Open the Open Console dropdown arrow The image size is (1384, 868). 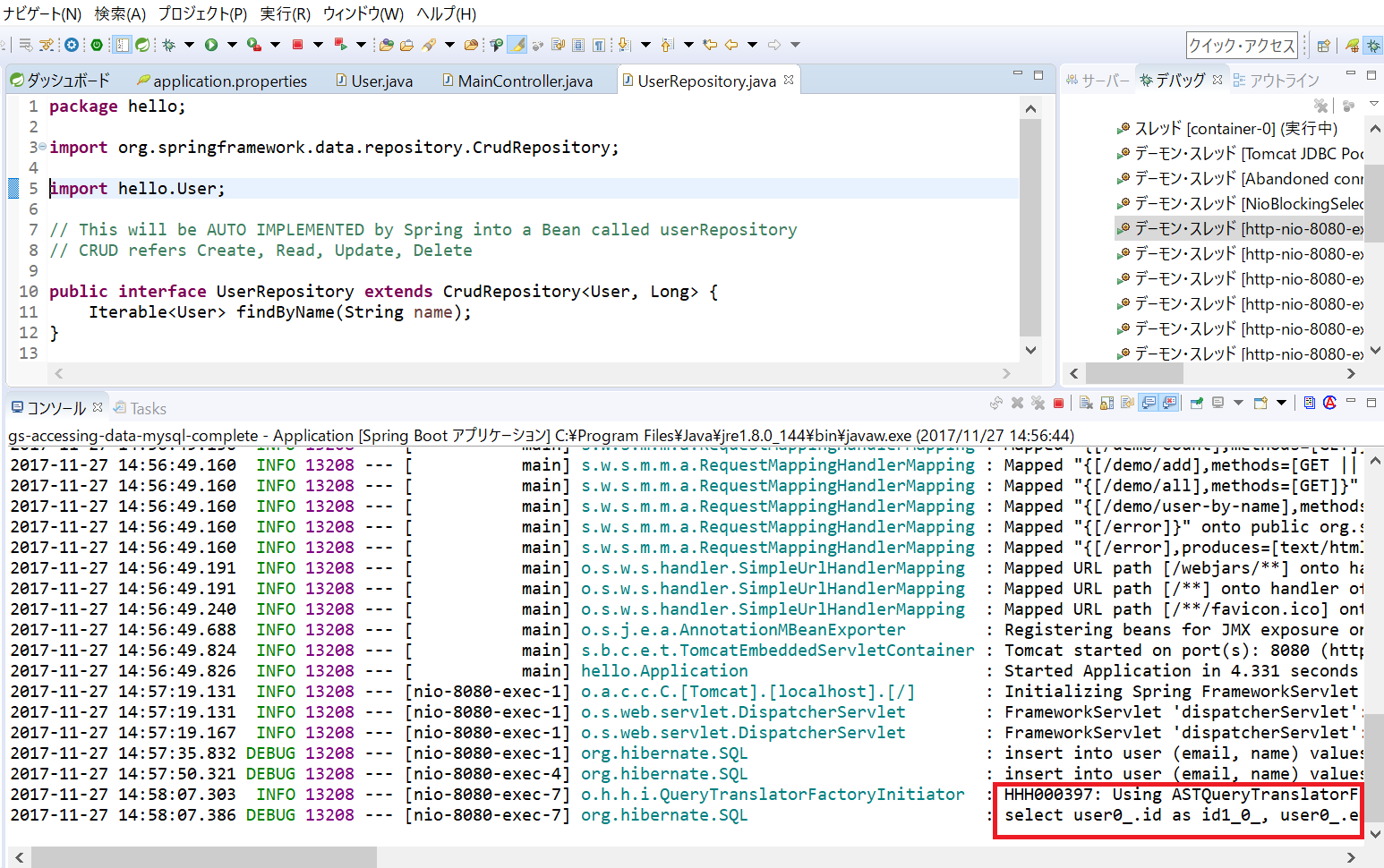click(x=1281, y=404)
